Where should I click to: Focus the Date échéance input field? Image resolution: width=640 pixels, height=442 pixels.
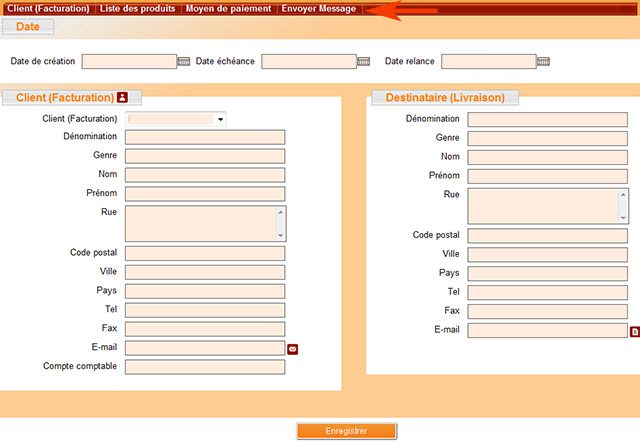coord(309,62)
